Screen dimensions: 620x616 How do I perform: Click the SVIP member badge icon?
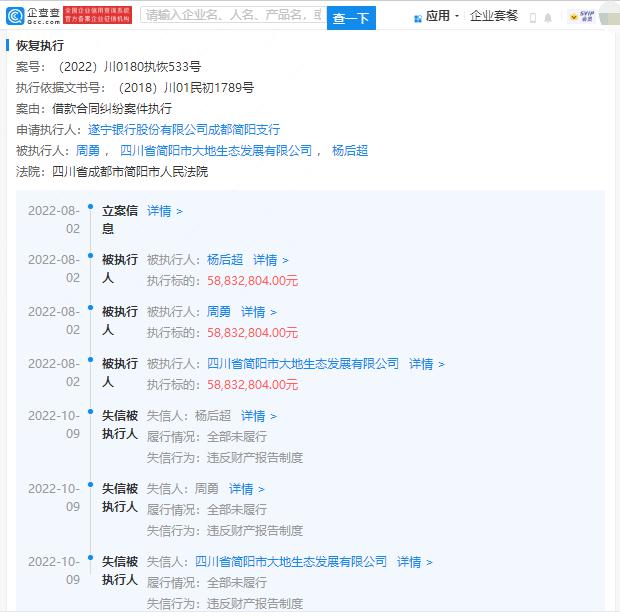[x=586, y=17]
